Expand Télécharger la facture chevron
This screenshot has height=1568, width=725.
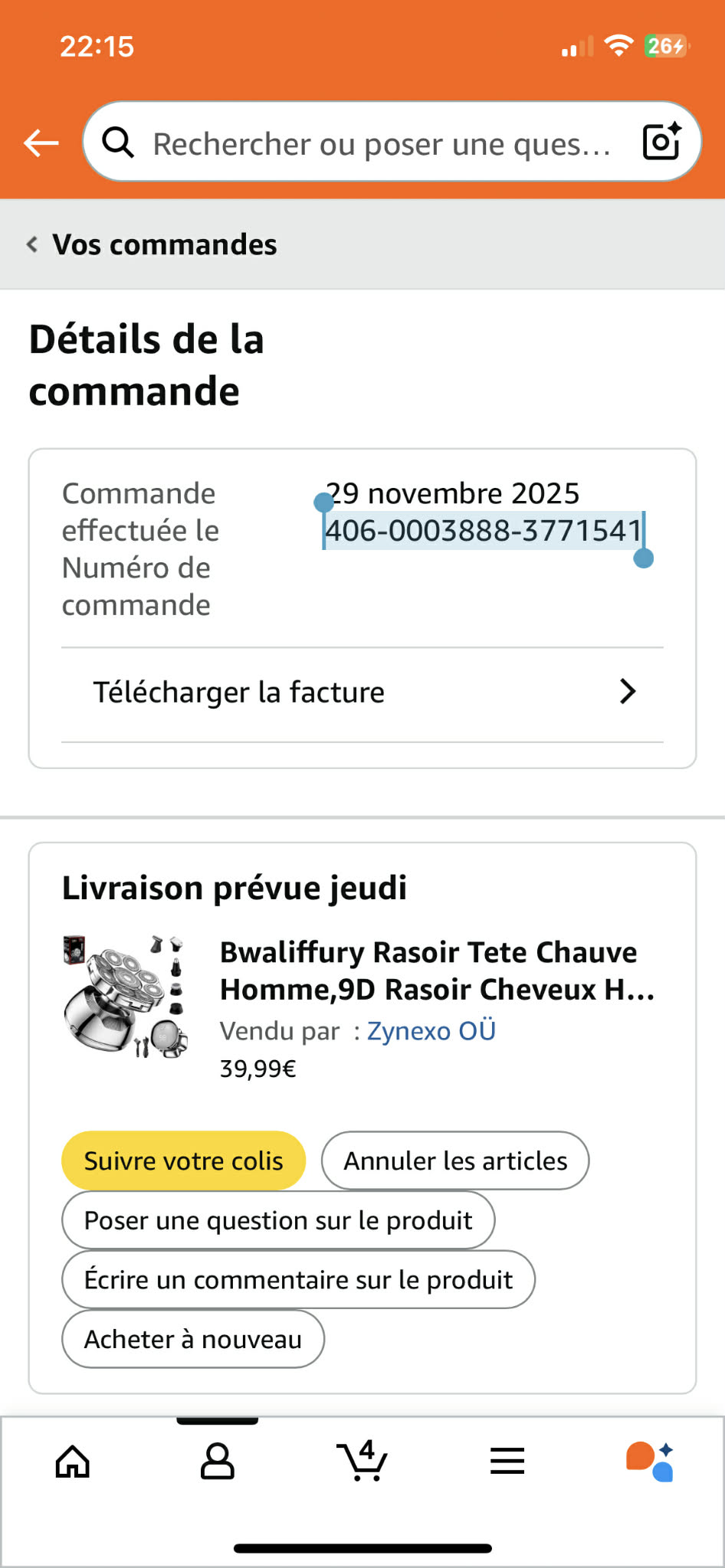628,692
